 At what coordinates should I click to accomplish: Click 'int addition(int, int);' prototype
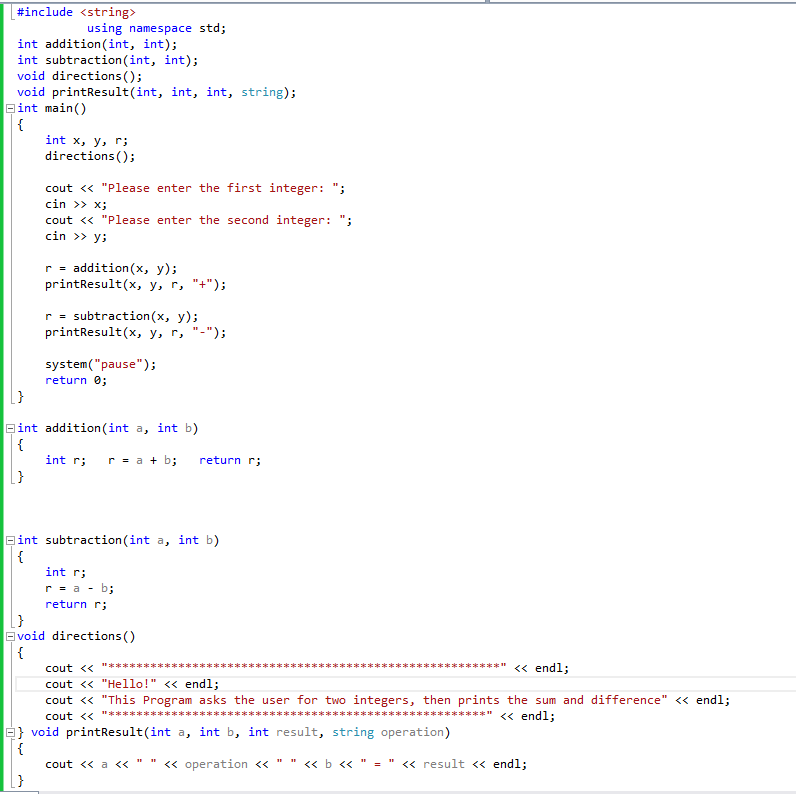[x=97, y=44]
